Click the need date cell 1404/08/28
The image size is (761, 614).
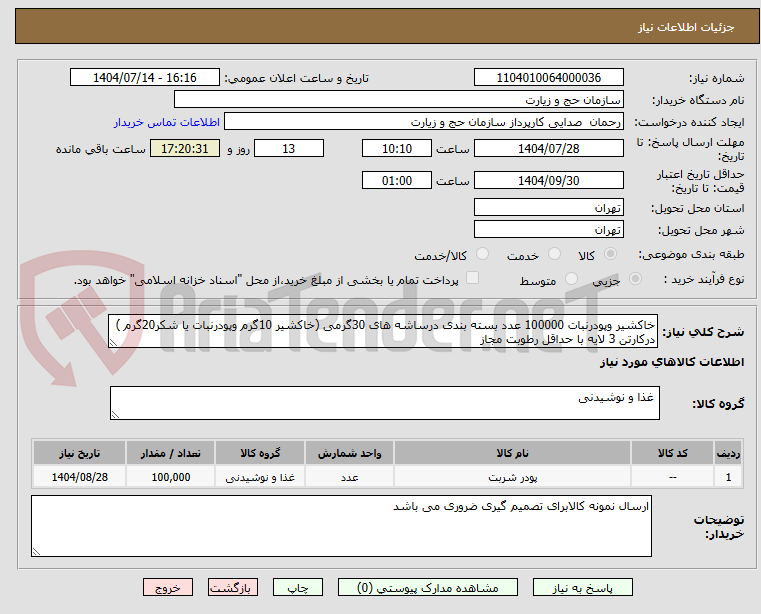80,477
